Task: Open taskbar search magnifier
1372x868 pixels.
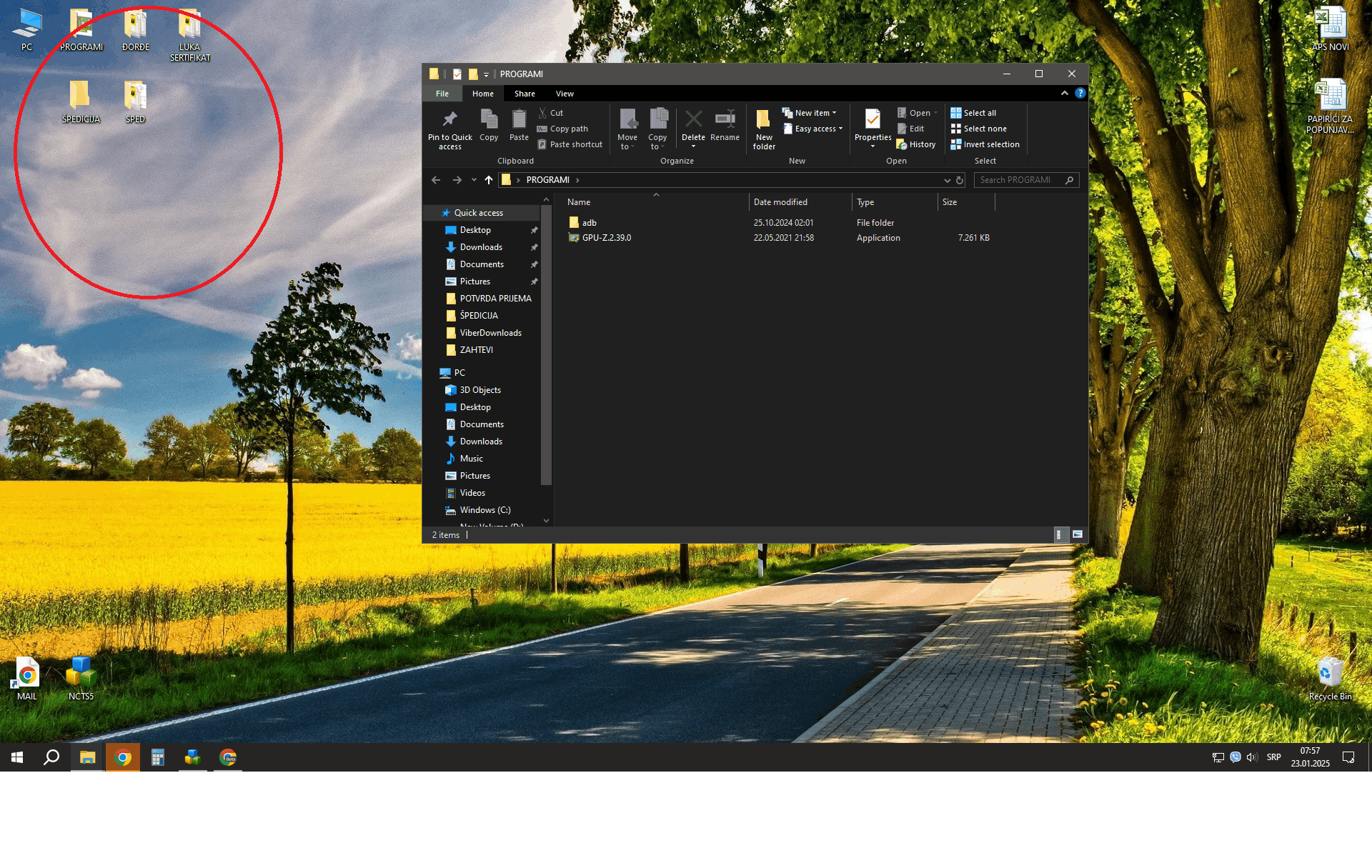Action: [x=51, y=757]
